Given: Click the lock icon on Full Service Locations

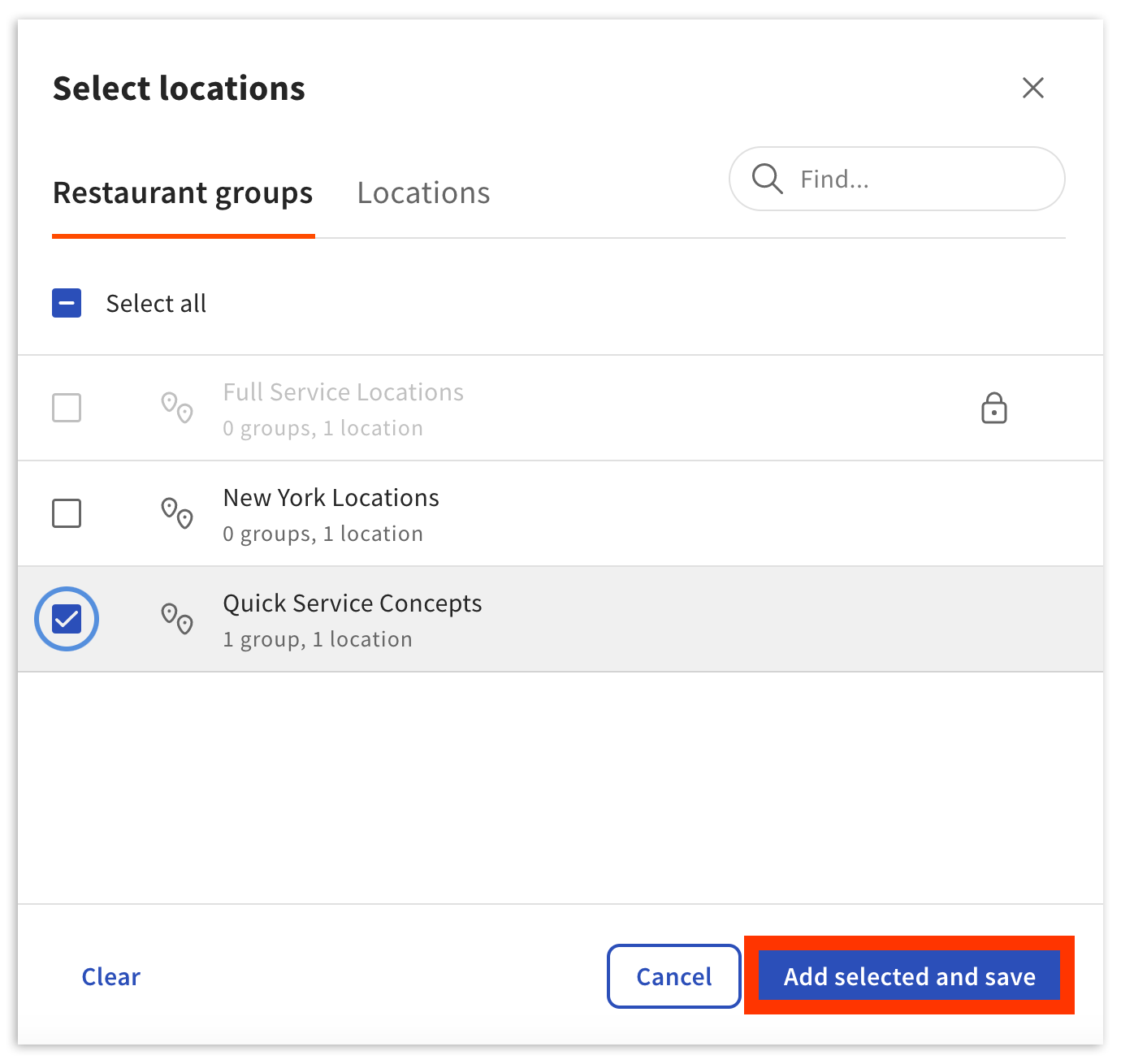Looking at the screenshot, I should coord(995,409).
